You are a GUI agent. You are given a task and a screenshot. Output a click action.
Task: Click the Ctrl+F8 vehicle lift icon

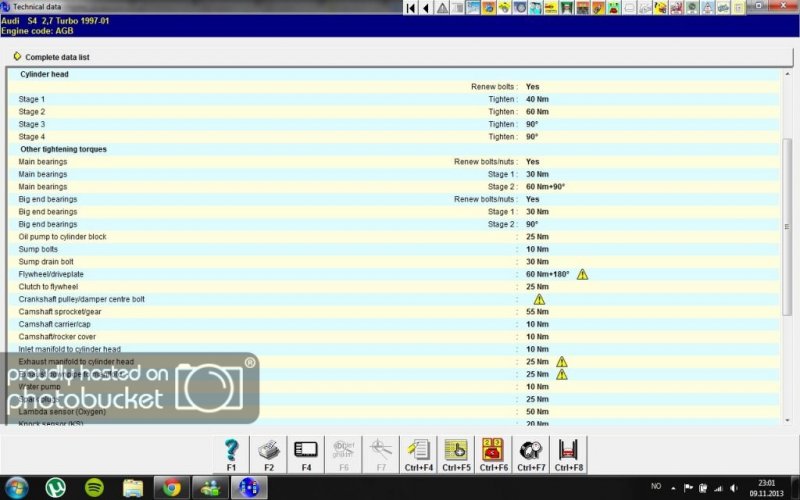568,449
